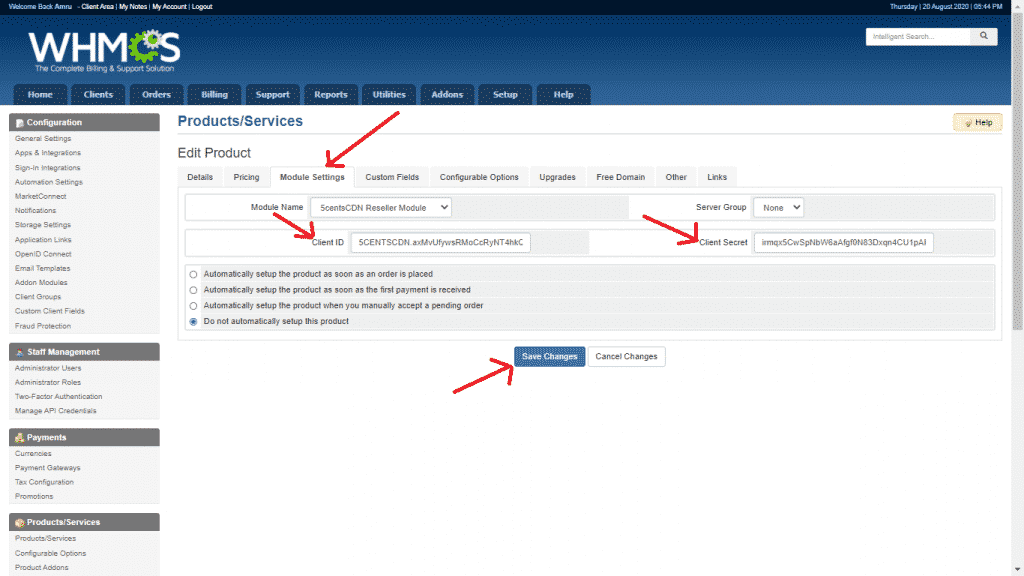The image size is (1024, 576).
Task: Open the Links tab
Action: [x=716, y=177]
